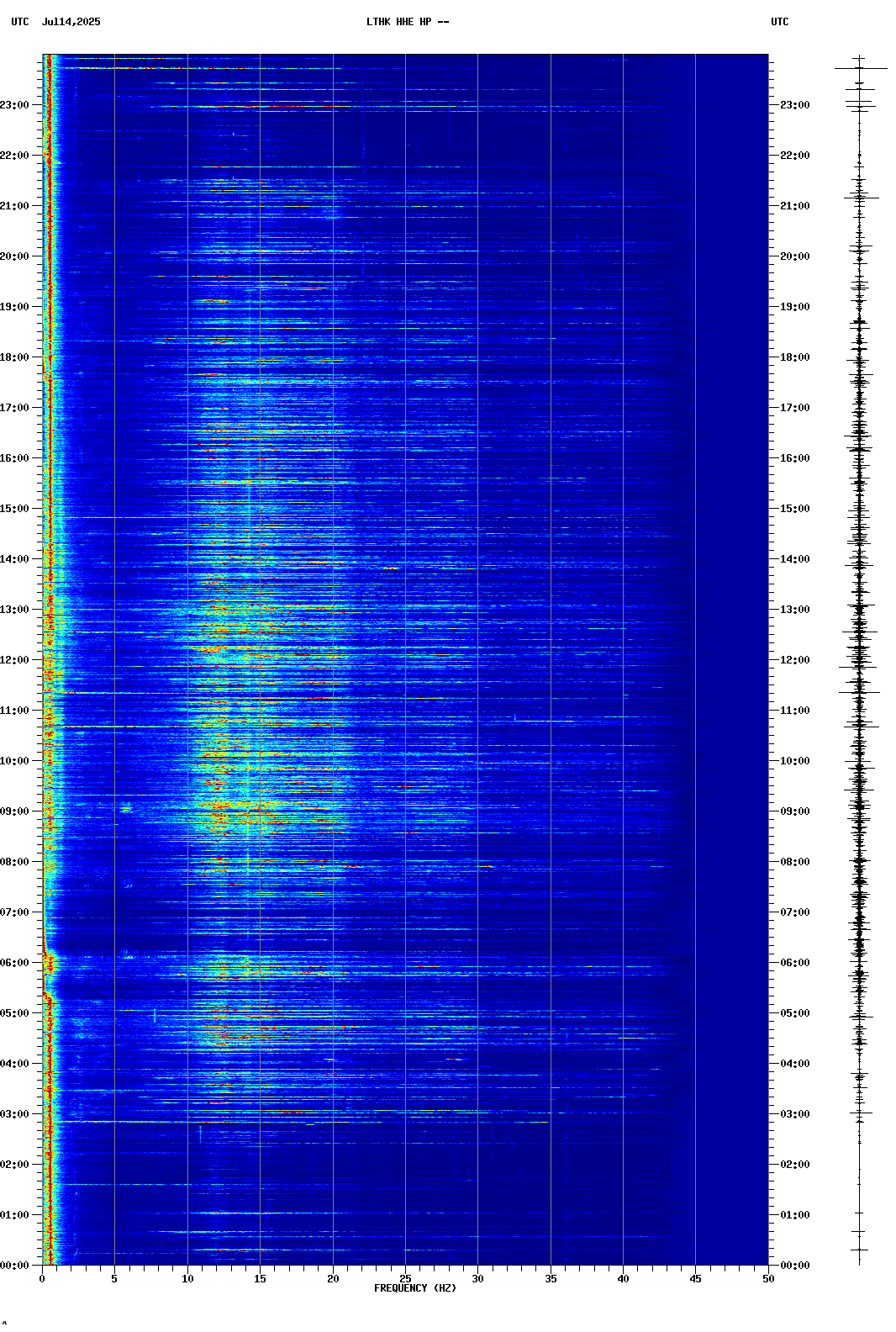The image size is (896, 1332).
Task: Select '19:00' on the right time axis
Action: (x=795, y=307)
